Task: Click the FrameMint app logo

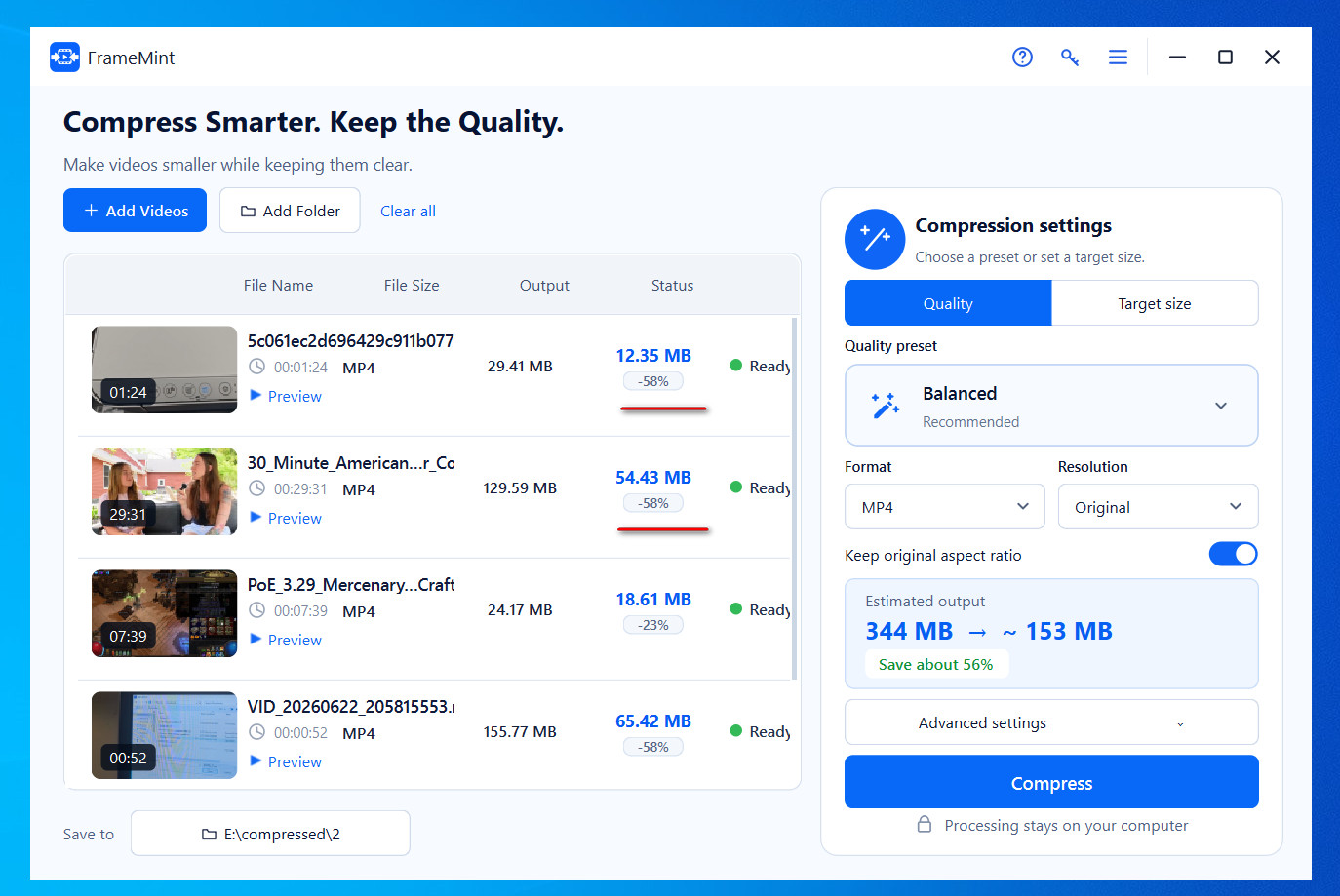Action: point(64,58)
